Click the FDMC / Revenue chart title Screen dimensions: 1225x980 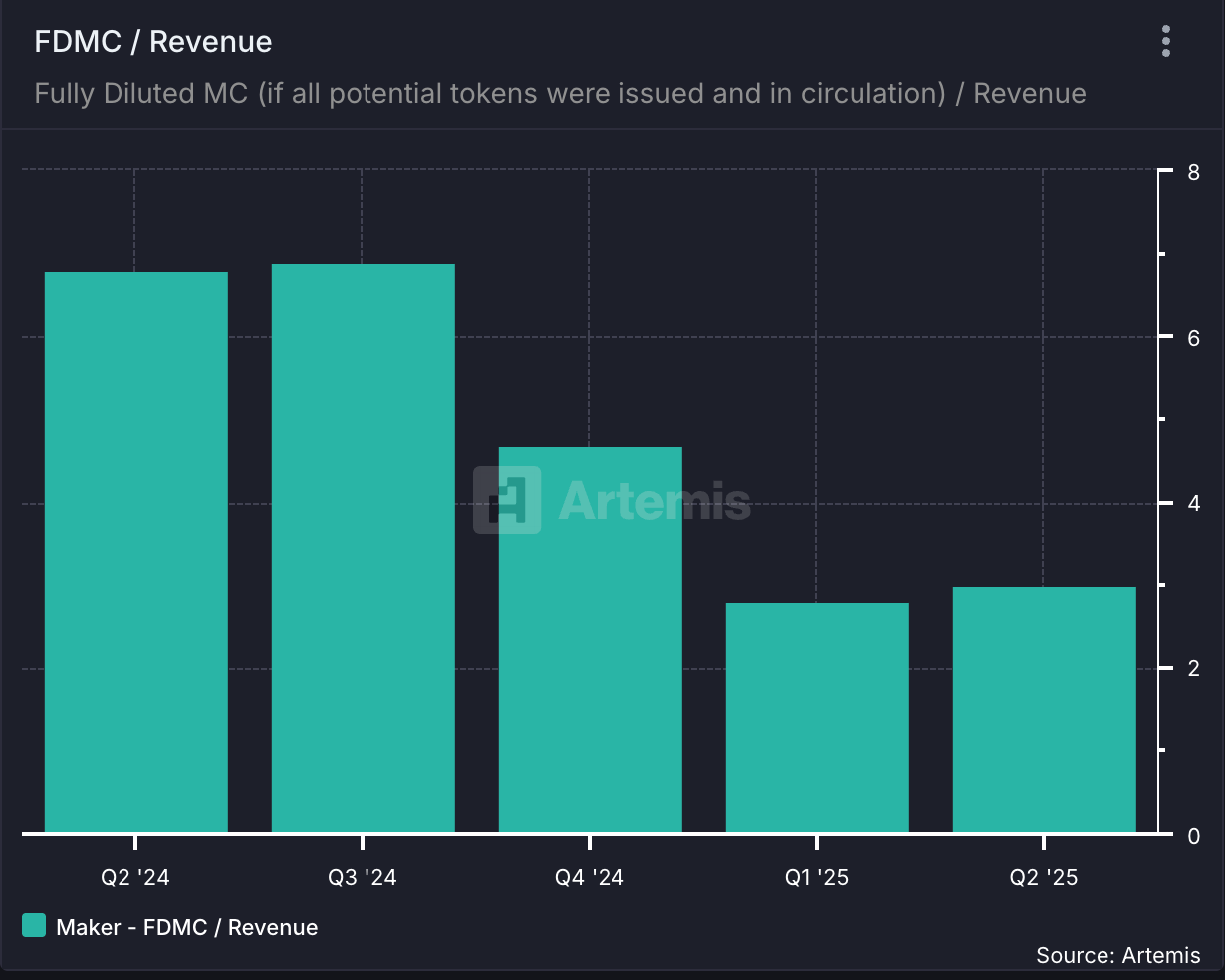pos(153,42)
